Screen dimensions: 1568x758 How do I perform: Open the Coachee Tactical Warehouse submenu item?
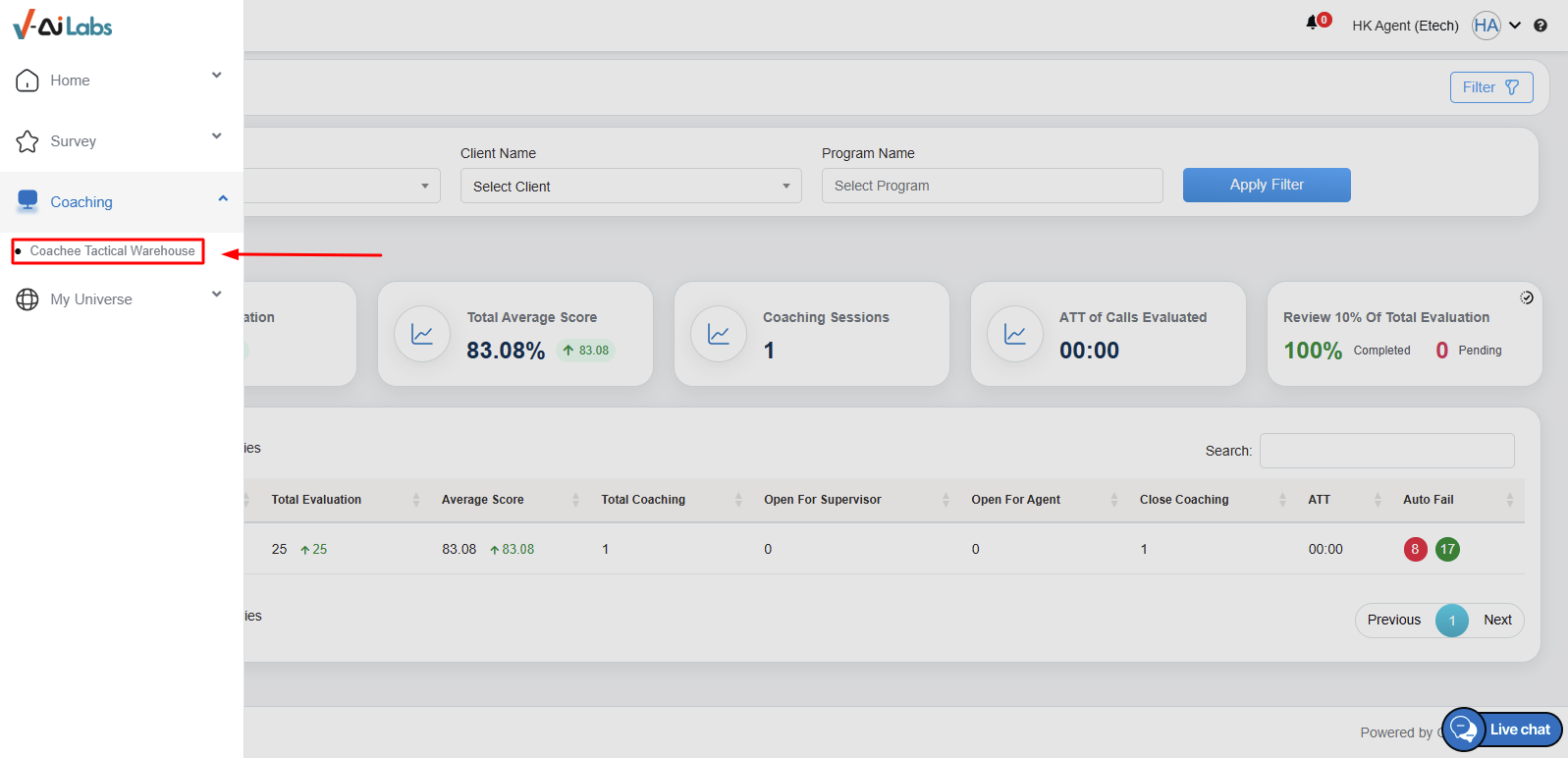(x=112, y=251)
